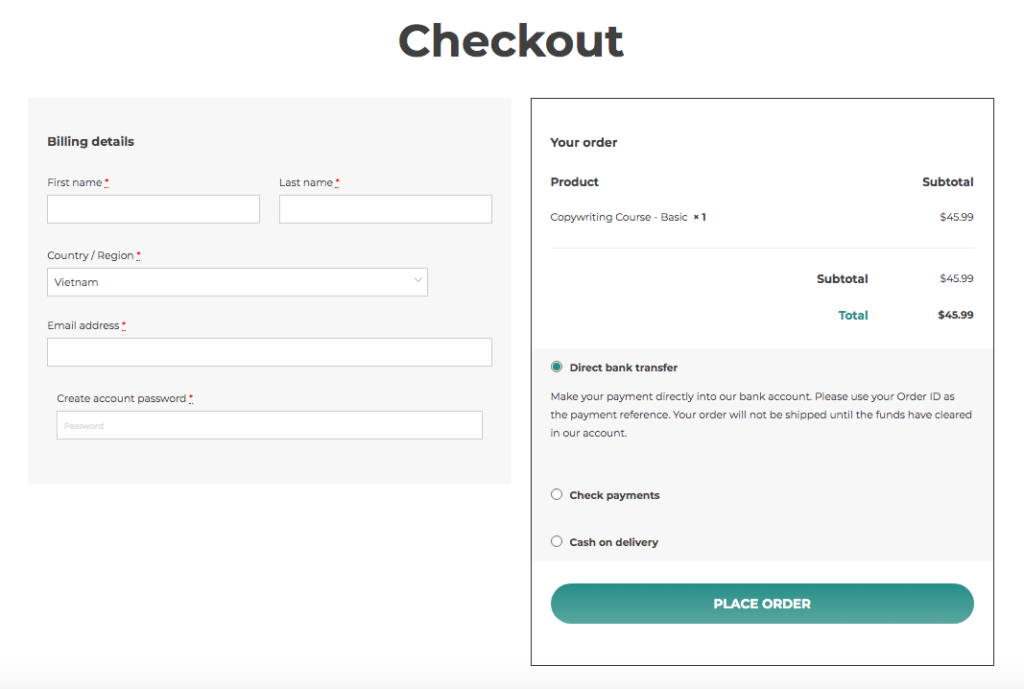Click the Check payments label text
The width and height of the screenshot is (1024, 689).
click(615, 495)
